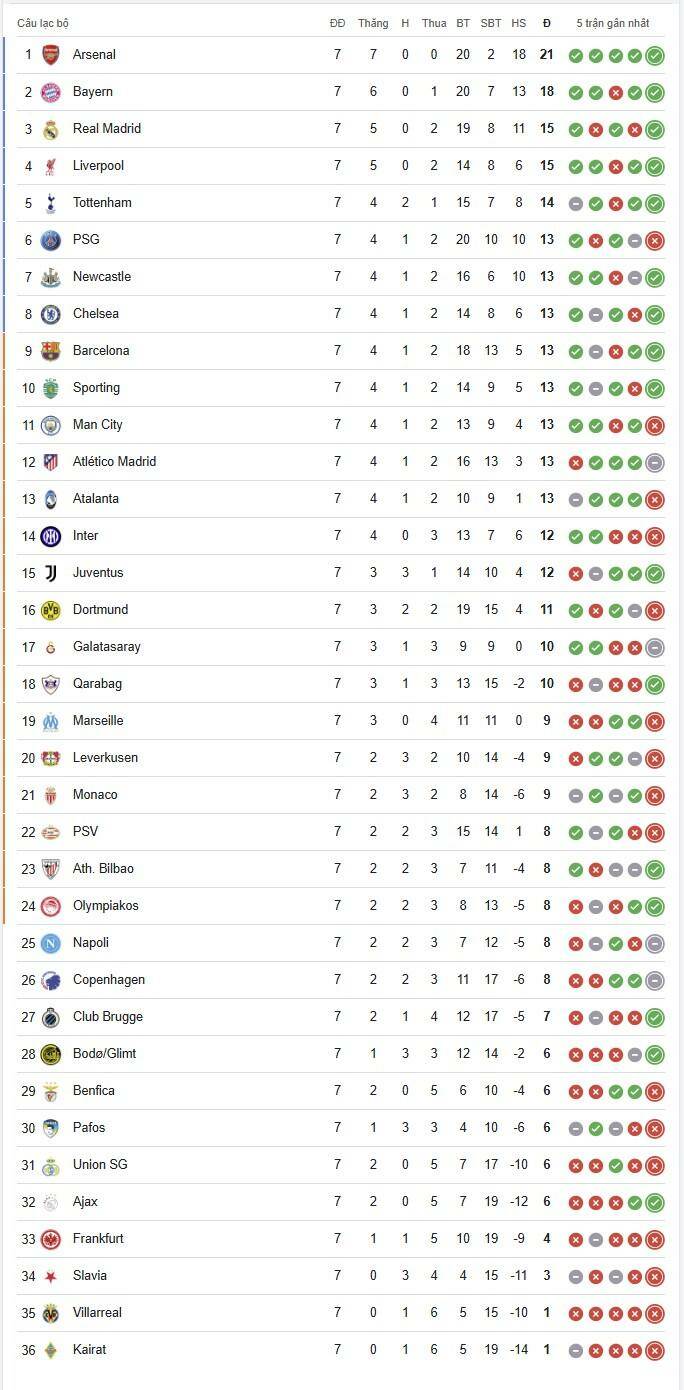Click the Arsenal club crest icon
Image resolution: width=684 pixels, height=1390 pixels.
tap(50, 55)
